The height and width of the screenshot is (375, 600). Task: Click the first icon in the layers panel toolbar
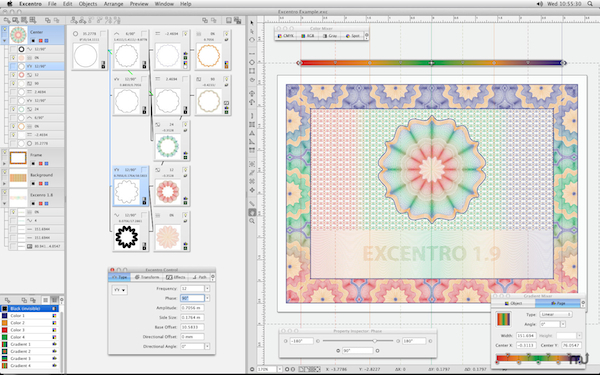(x=7, y=20)
